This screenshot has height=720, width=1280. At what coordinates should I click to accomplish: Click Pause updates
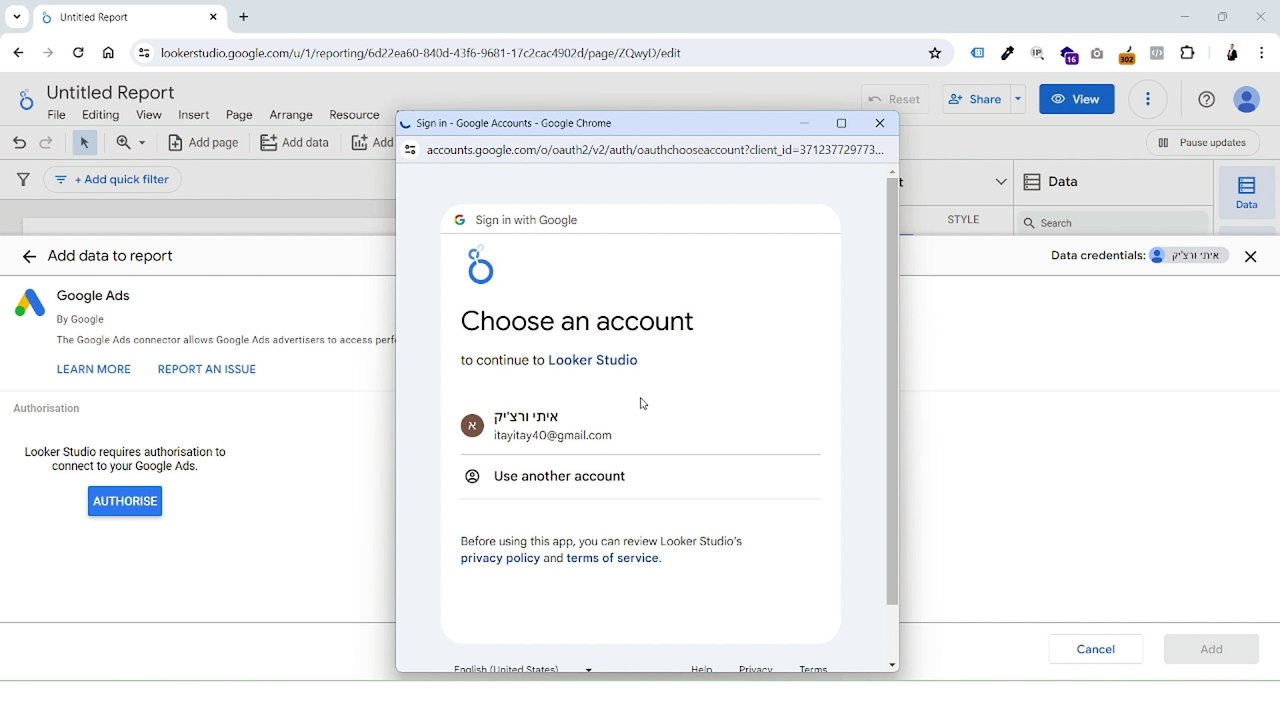click(1202, 143)
